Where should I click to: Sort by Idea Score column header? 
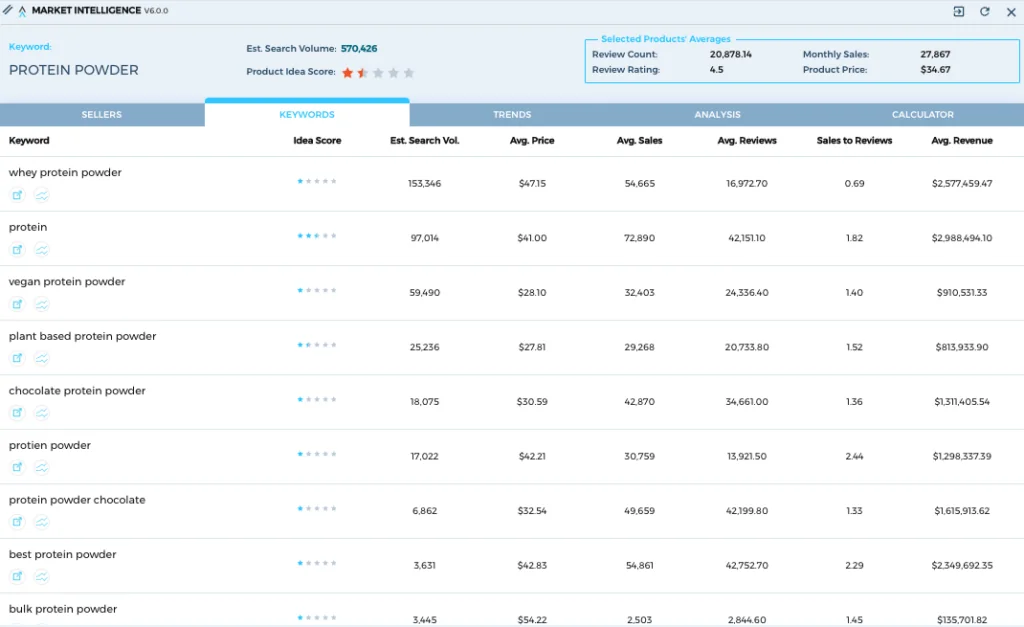[317, 141]
